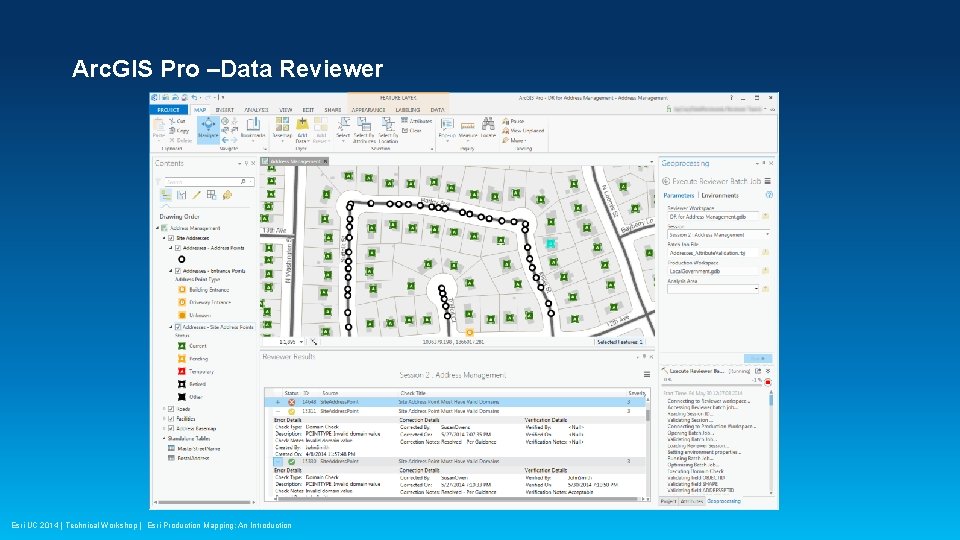Collapse the Site Addresses group
Screen dimensions: 960x540
[164, 238]
